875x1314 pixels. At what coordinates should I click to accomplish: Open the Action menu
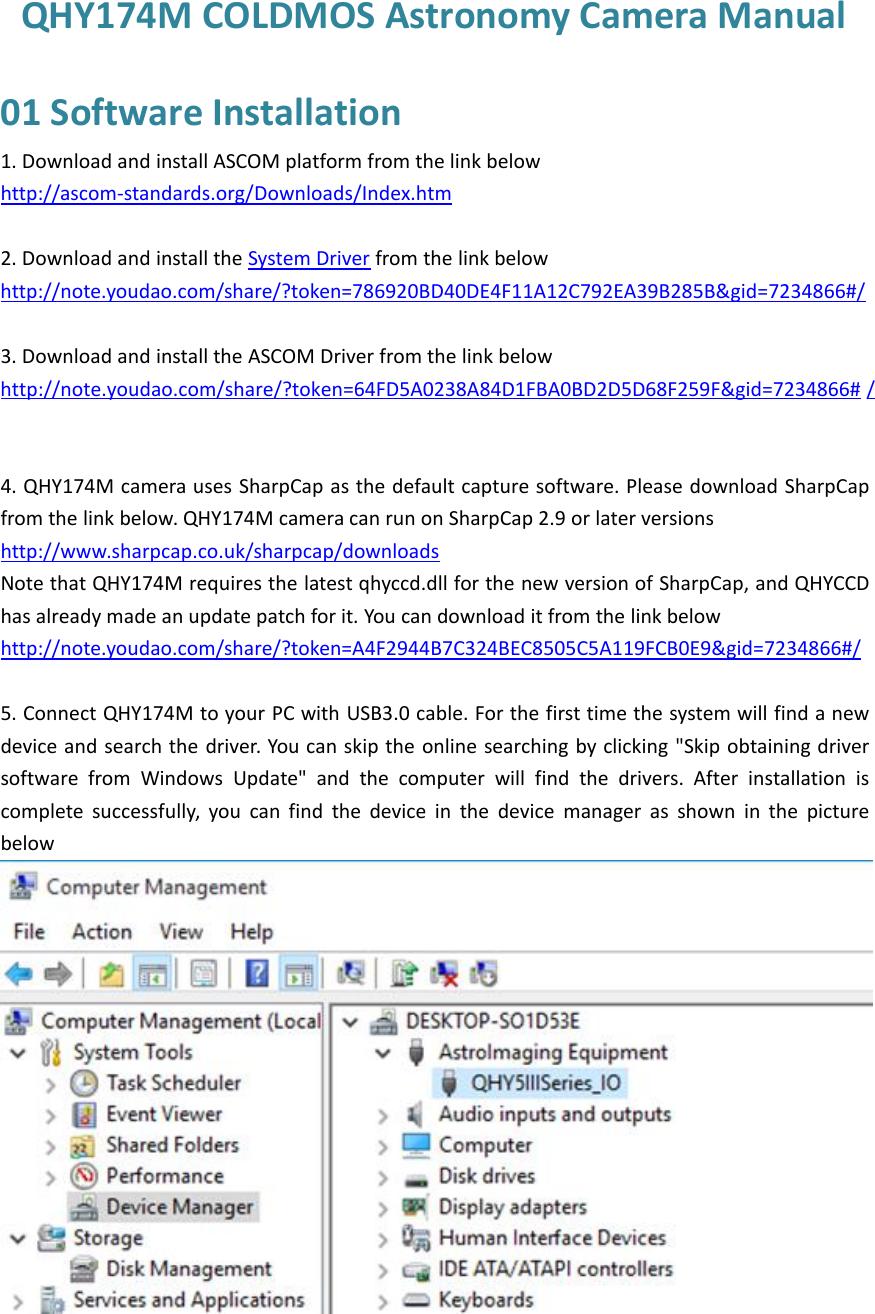tap(101, 931)
